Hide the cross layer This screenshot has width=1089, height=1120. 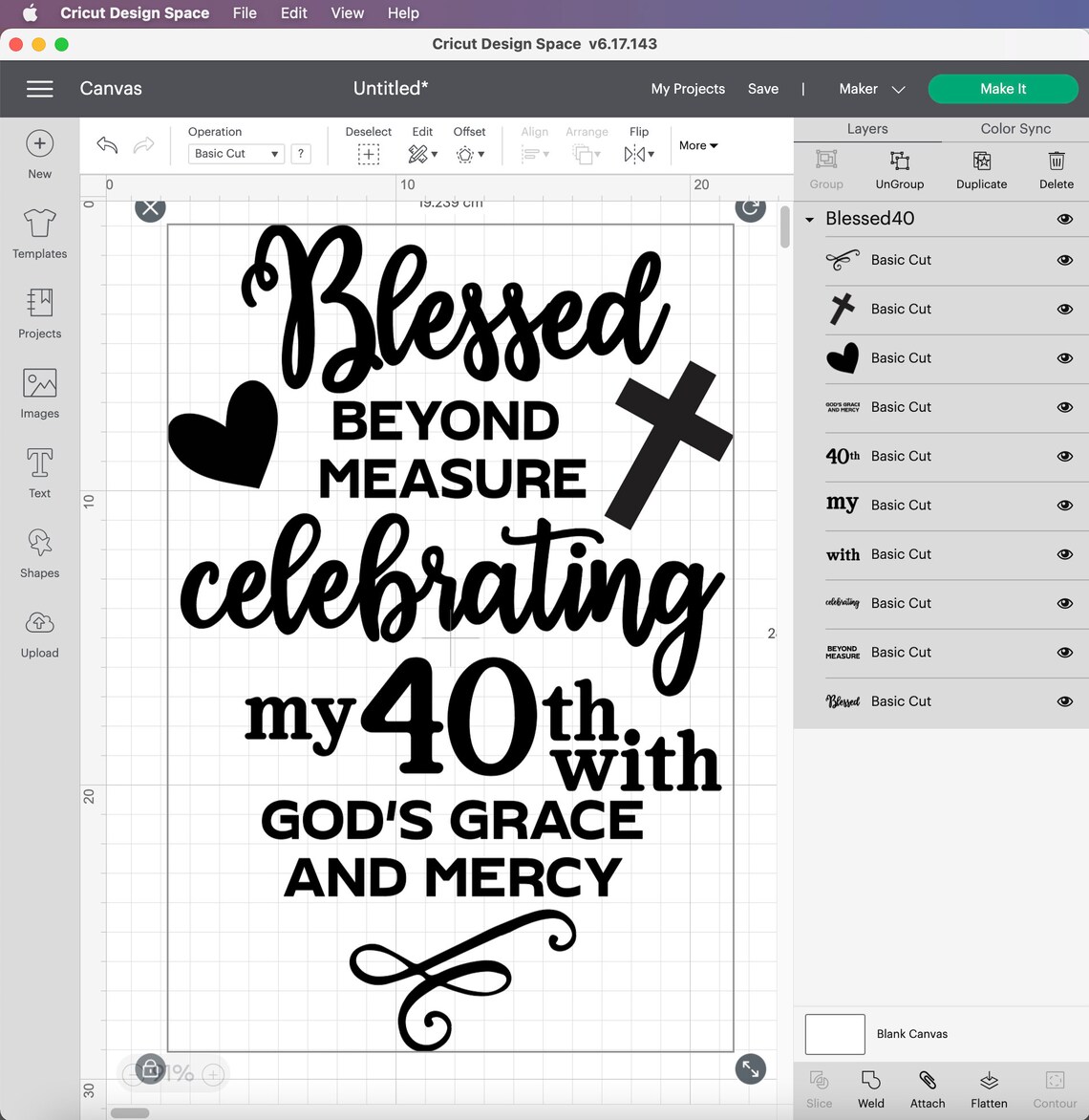[1064, 310]
